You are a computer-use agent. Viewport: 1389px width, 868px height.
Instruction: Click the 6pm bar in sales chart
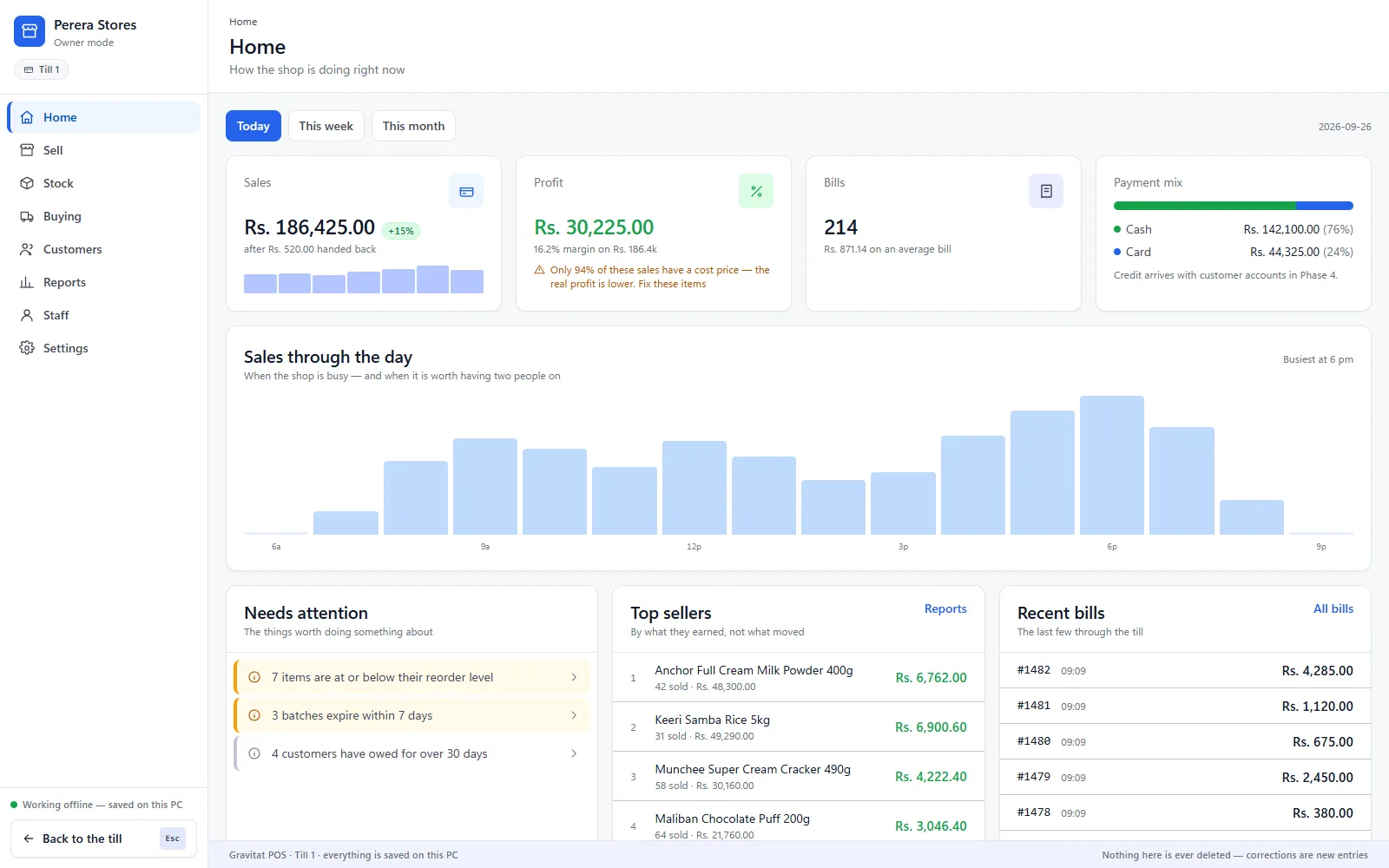1112,465
